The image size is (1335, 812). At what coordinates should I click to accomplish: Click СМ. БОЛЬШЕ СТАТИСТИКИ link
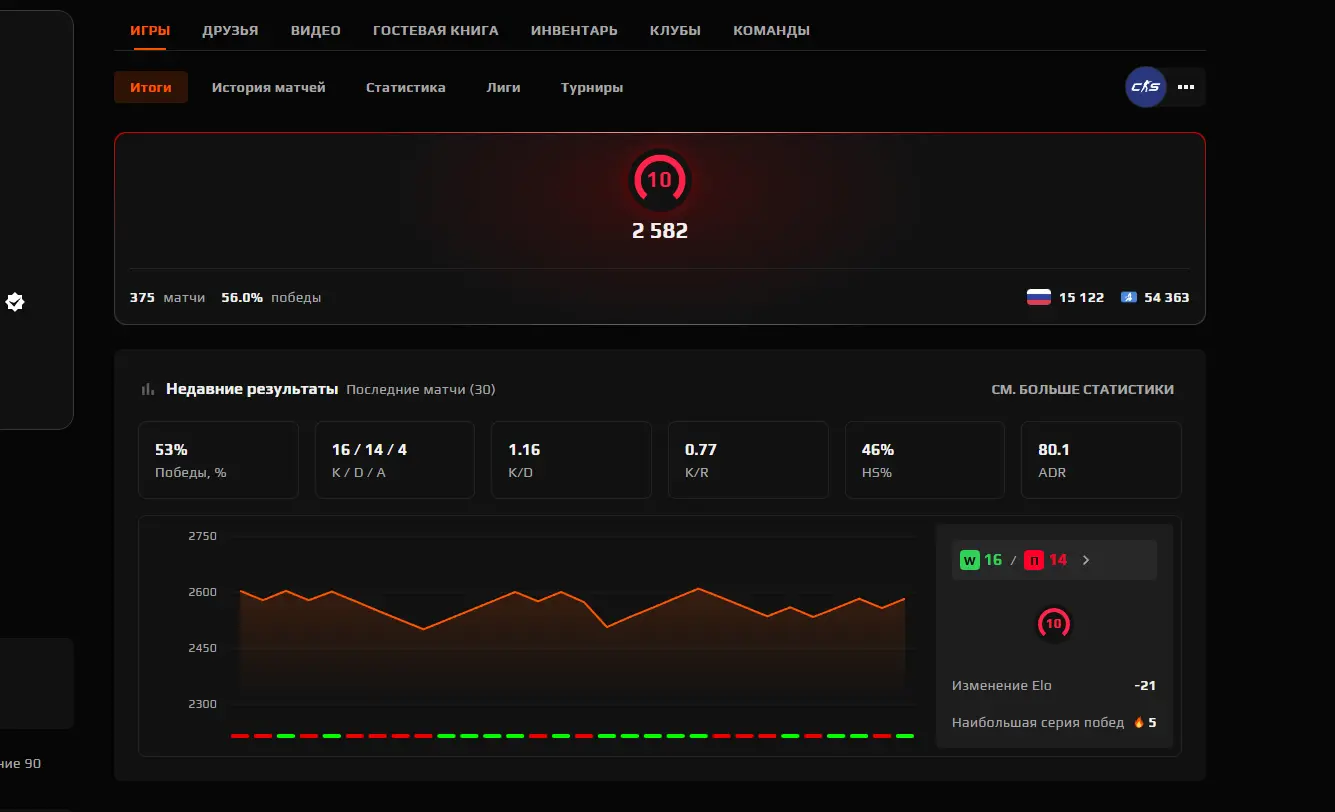[1082, 389]
